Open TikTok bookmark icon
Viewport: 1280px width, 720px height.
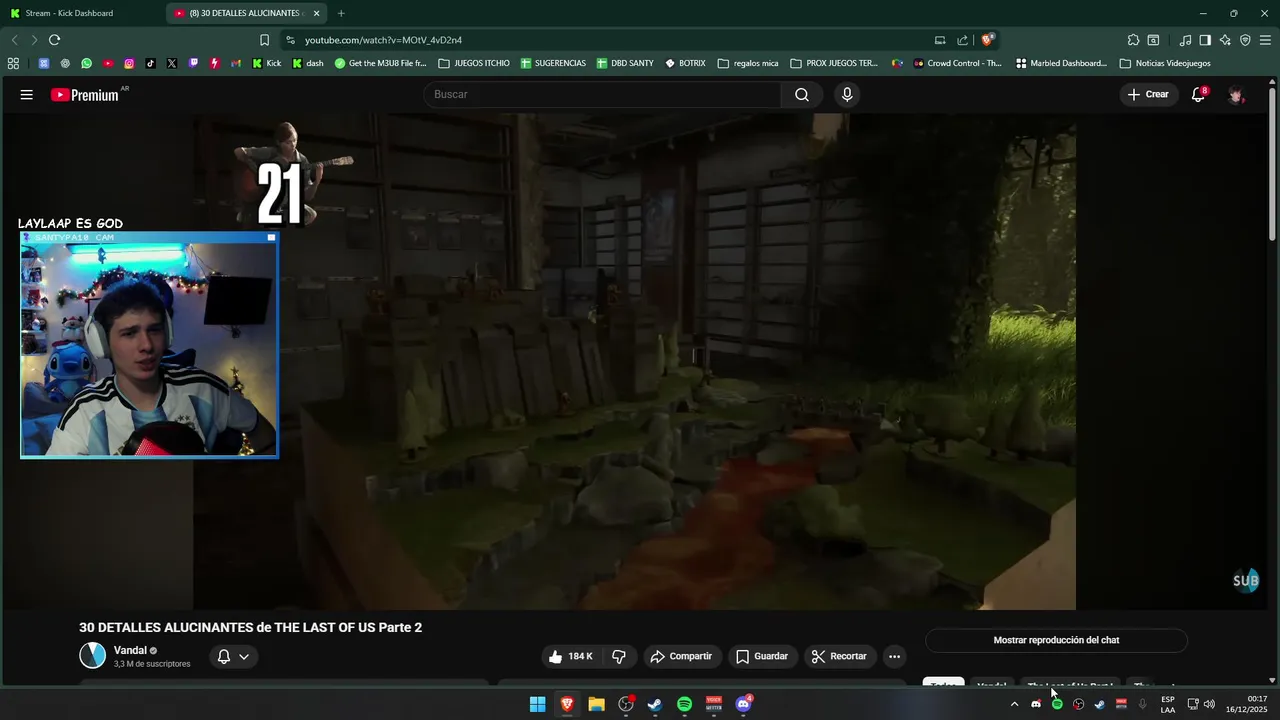coord(150,63)
